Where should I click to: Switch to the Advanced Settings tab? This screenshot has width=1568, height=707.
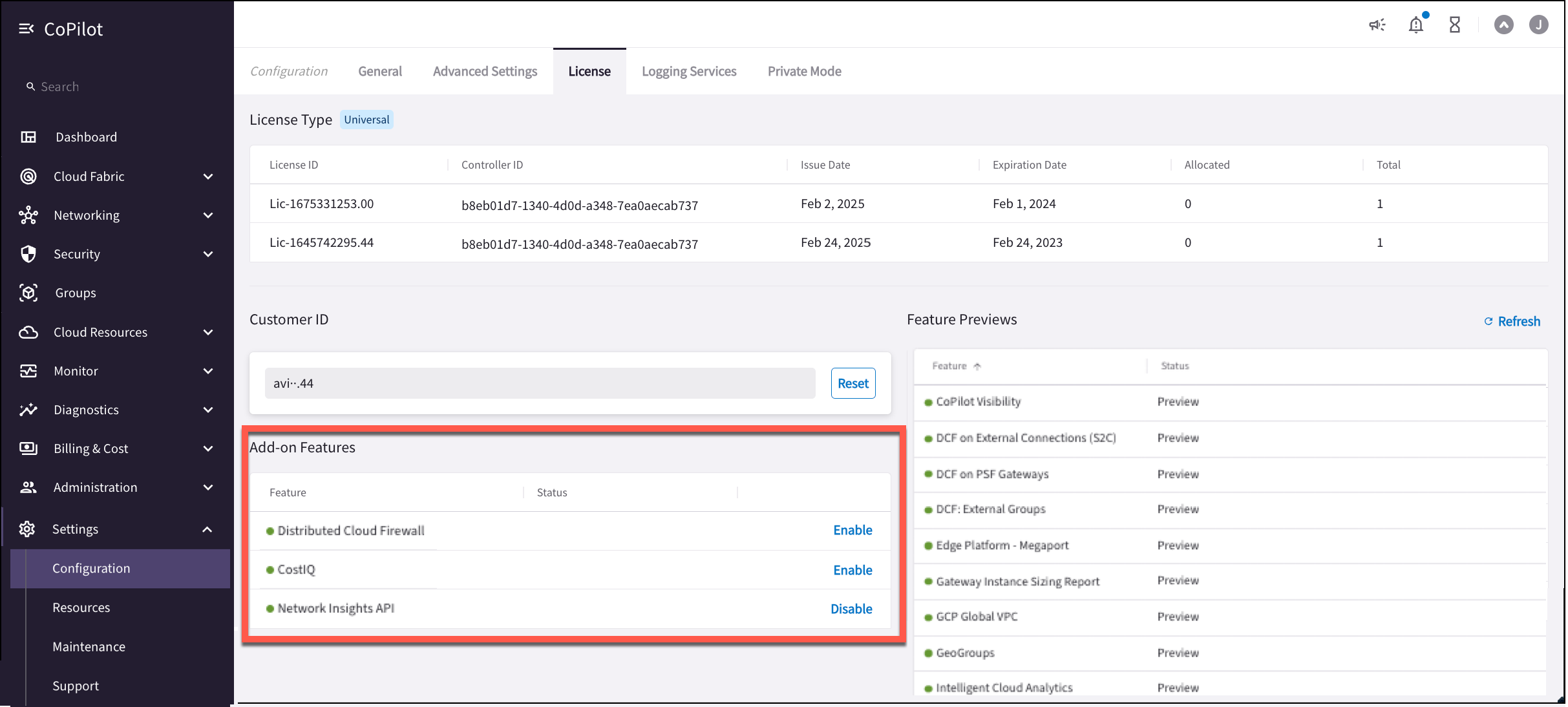coord(485,71)
